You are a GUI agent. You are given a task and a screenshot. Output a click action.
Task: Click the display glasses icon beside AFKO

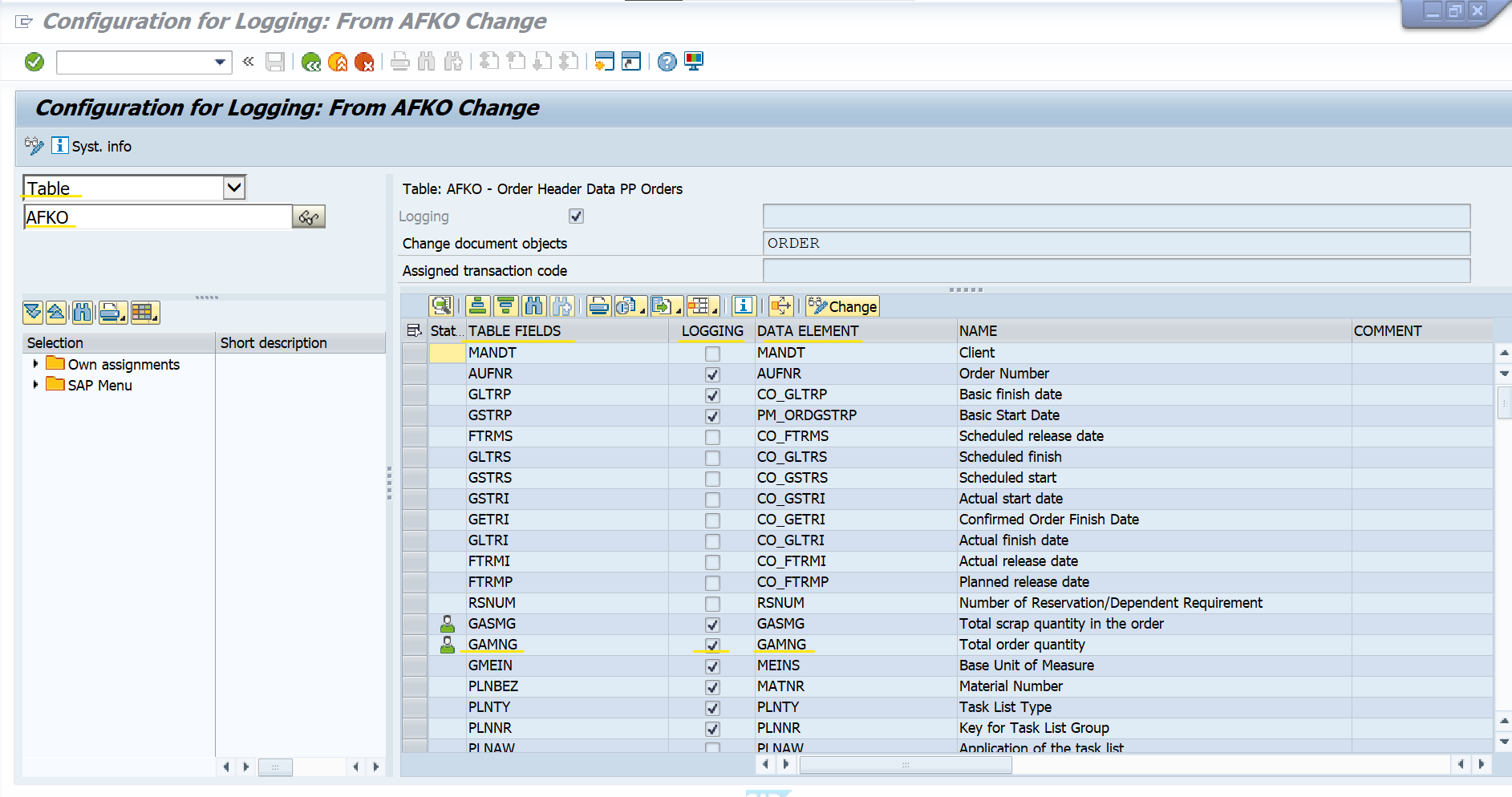[309, 217]
